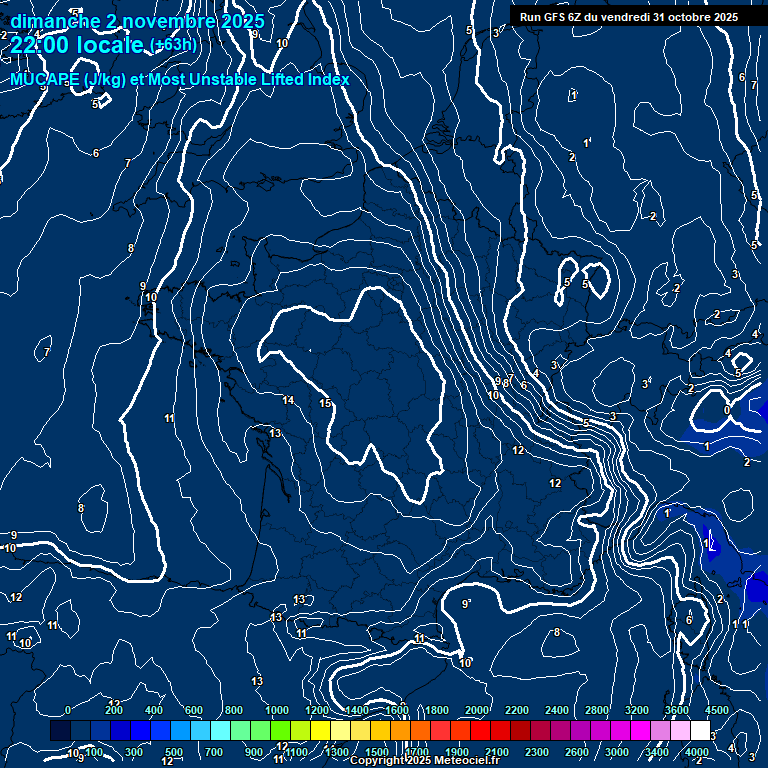Click the '2000' legend label

(477, 710)
